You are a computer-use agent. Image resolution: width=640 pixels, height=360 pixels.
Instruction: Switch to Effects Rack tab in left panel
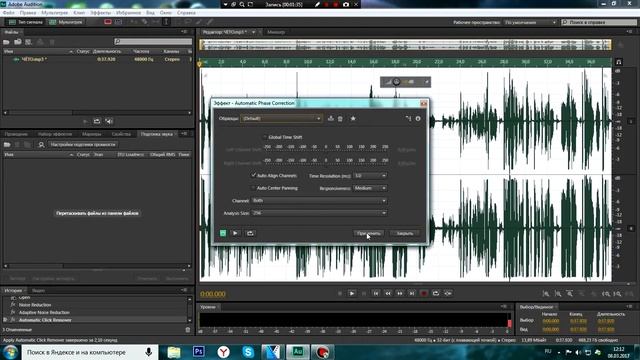pos(55,134)
